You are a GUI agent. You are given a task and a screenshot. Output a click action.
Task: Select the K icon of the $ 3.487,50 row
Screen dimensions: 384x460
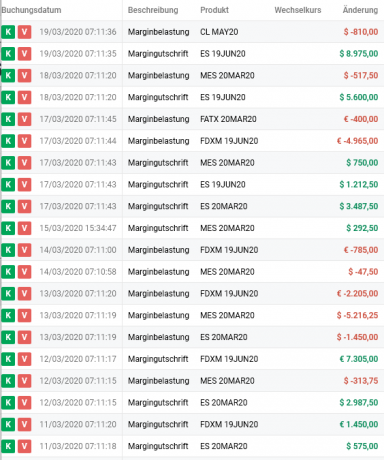pyautogui.click(x=8, y=206)
